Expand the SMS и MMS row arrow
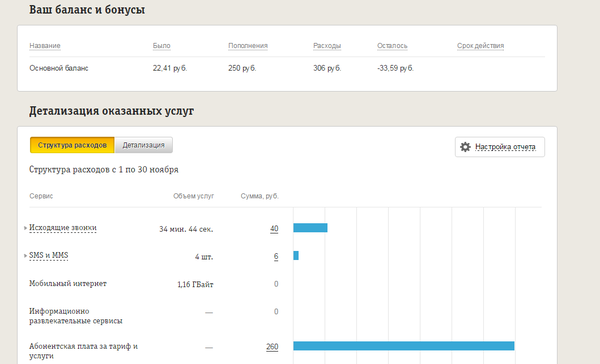The height and width of the screenshot is (364, 600). (x=25, y=255)
